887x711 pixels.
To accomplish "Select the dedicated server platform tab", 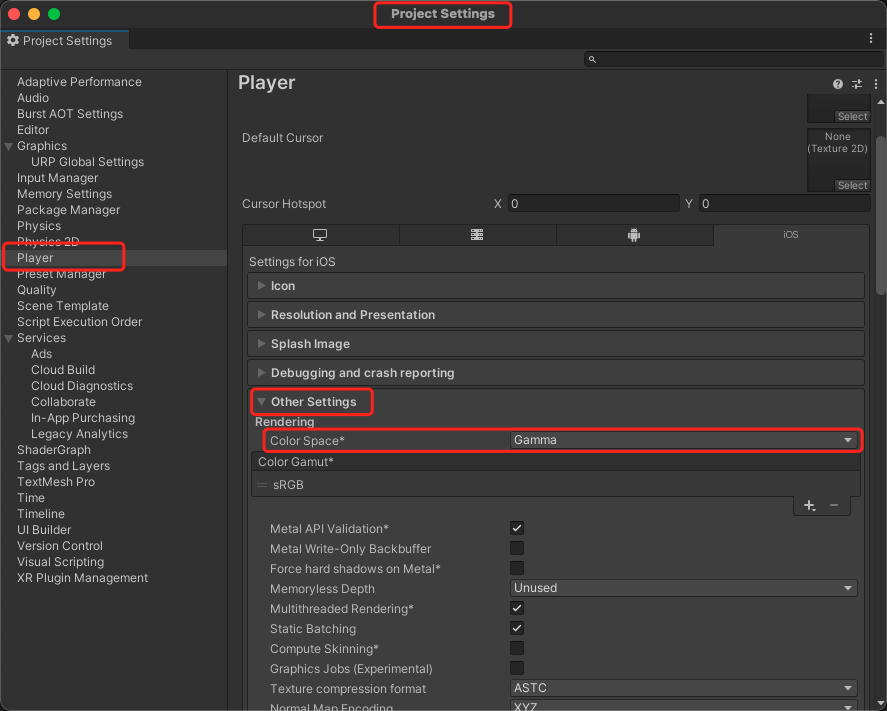I will [477, 235].
